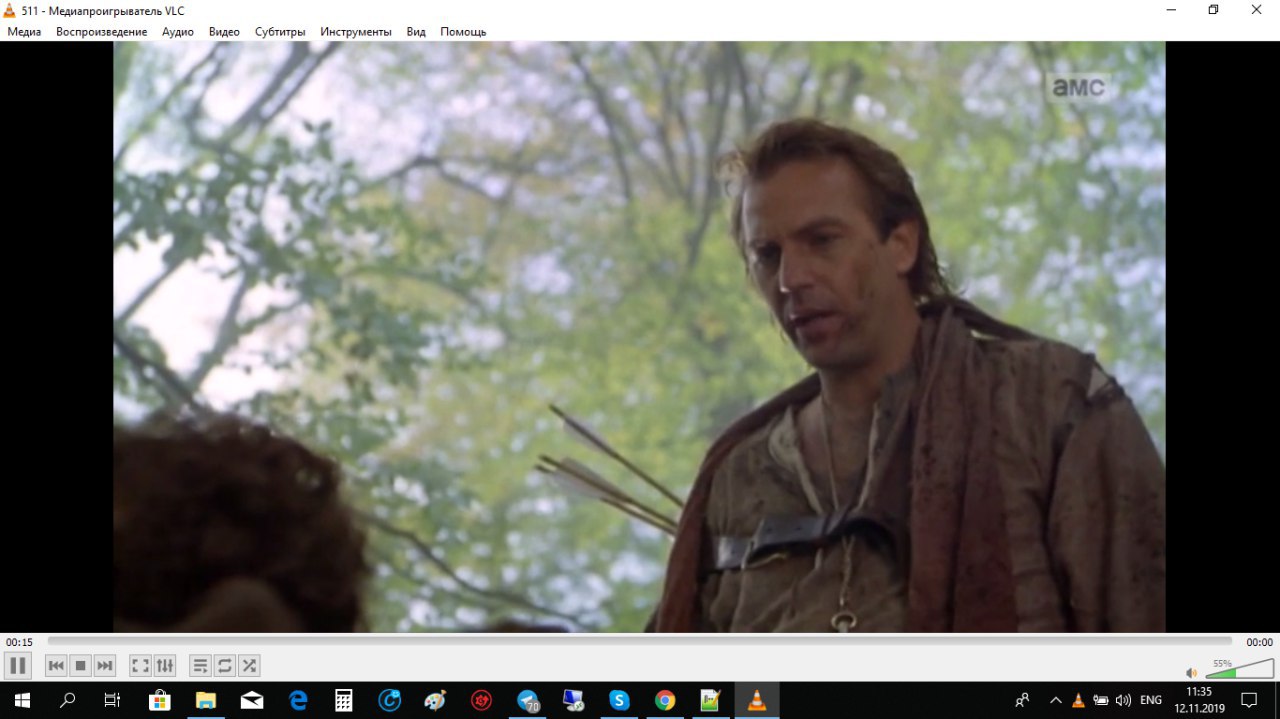This screenshot has width=1280, height=719.
Task: Adjust the 55% volume slider
Action: click(1239, 669)
